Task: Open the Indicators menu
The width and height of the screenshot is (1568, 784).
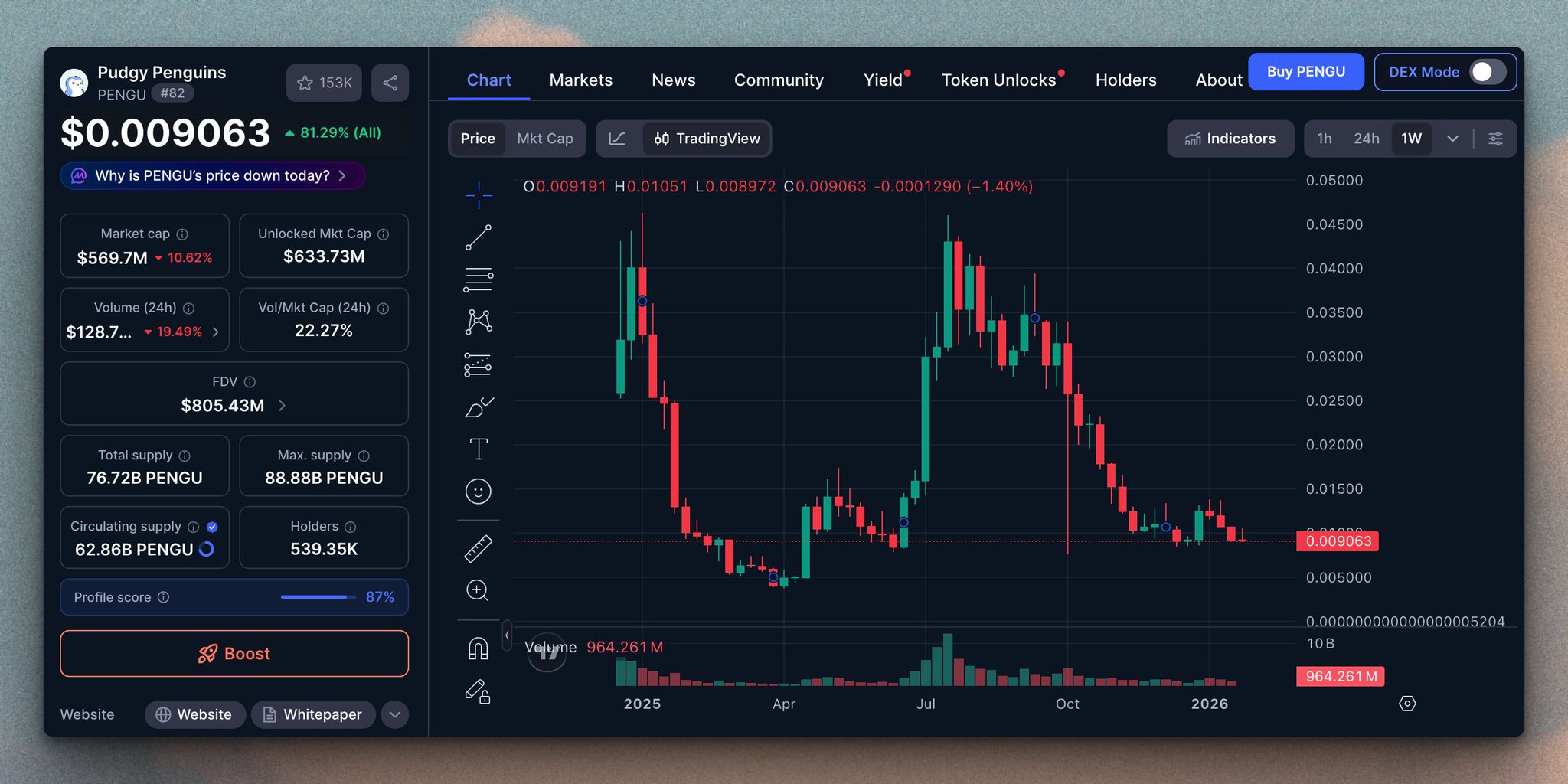Action: tap(1230, 139)
